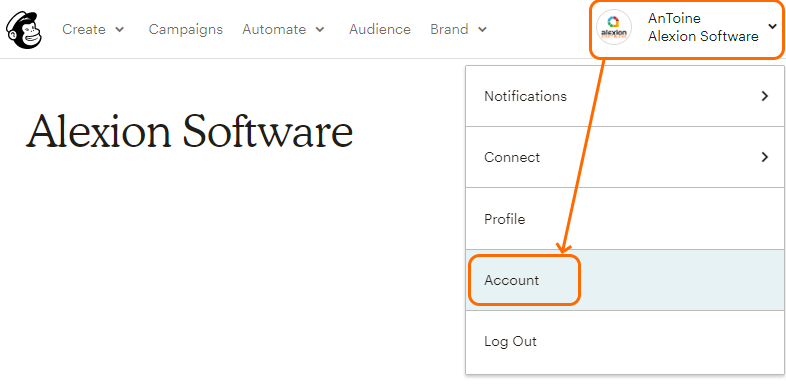Open the Notifications menu entry
The image size is (786, 392).
[625, 96]
